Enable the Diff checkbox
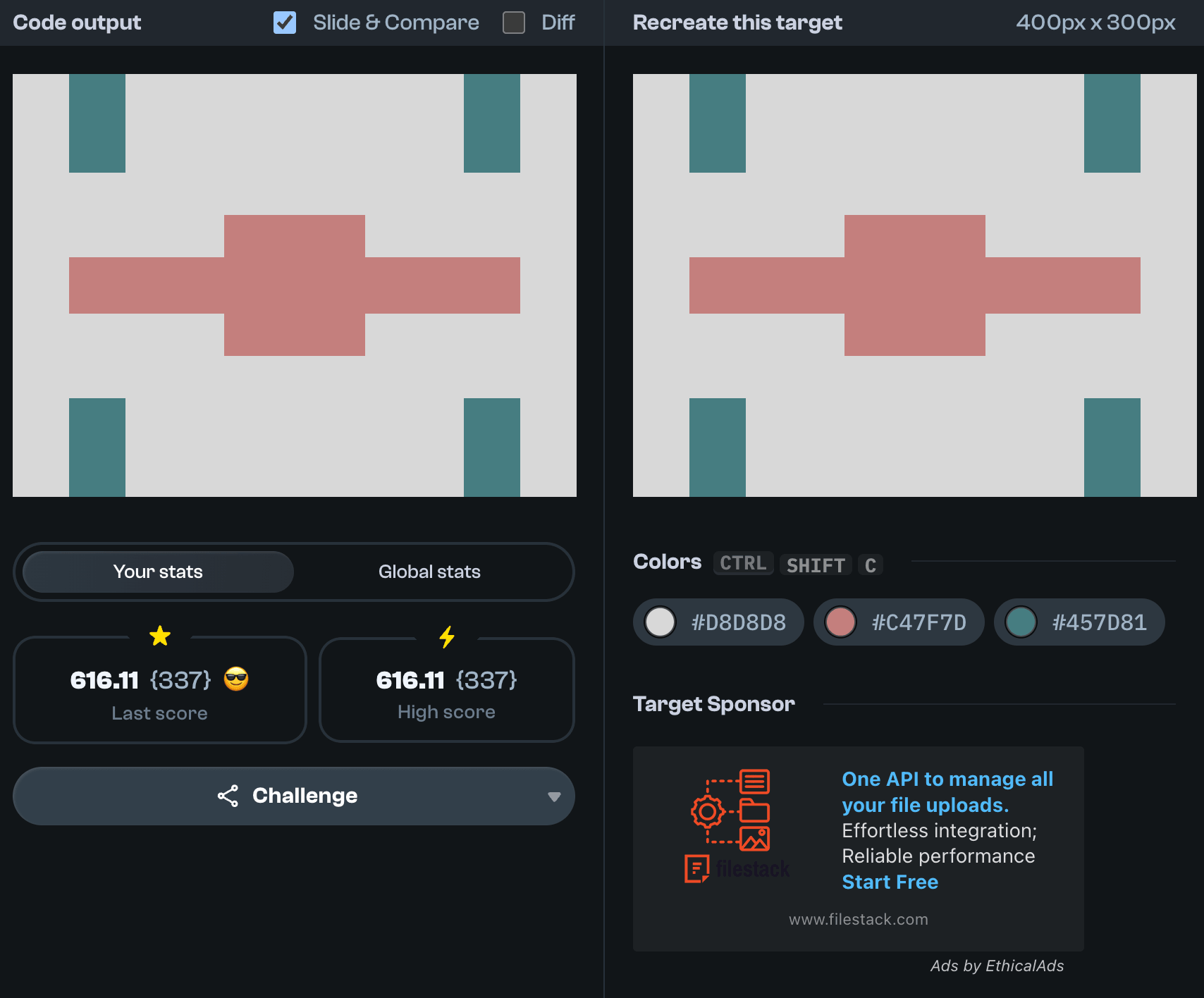The image size is (1204, 998). pyautogui.click(x=514, y=23)
